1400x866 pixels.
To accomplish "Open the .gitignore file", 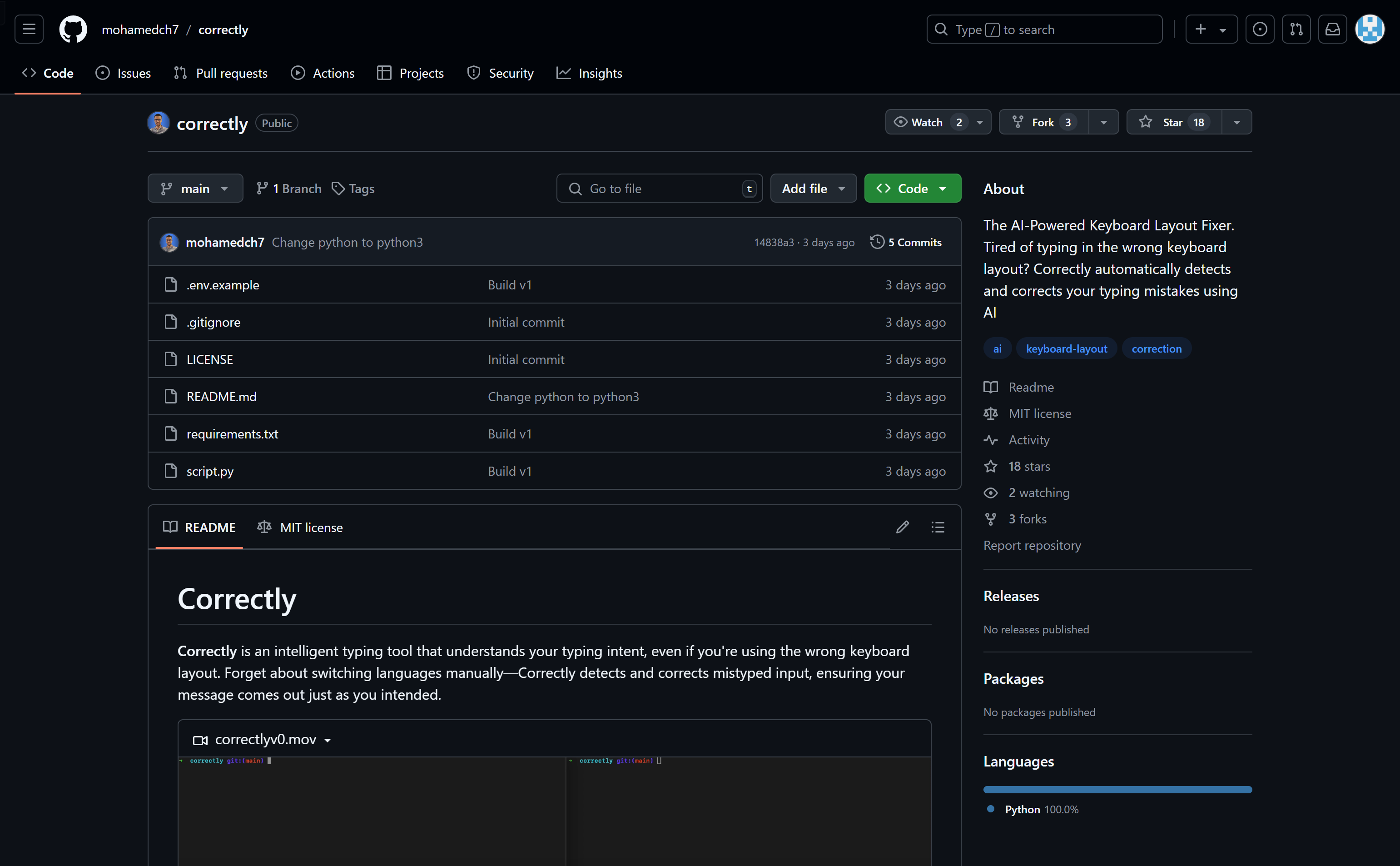I will (213, 322).
